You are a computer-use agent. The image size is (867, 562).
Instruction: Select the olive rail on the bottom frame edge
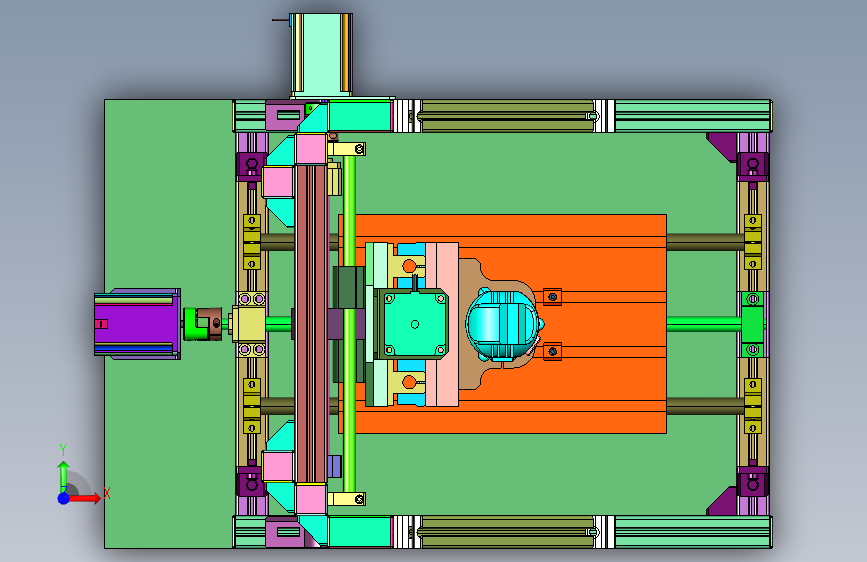click(508, 532)
